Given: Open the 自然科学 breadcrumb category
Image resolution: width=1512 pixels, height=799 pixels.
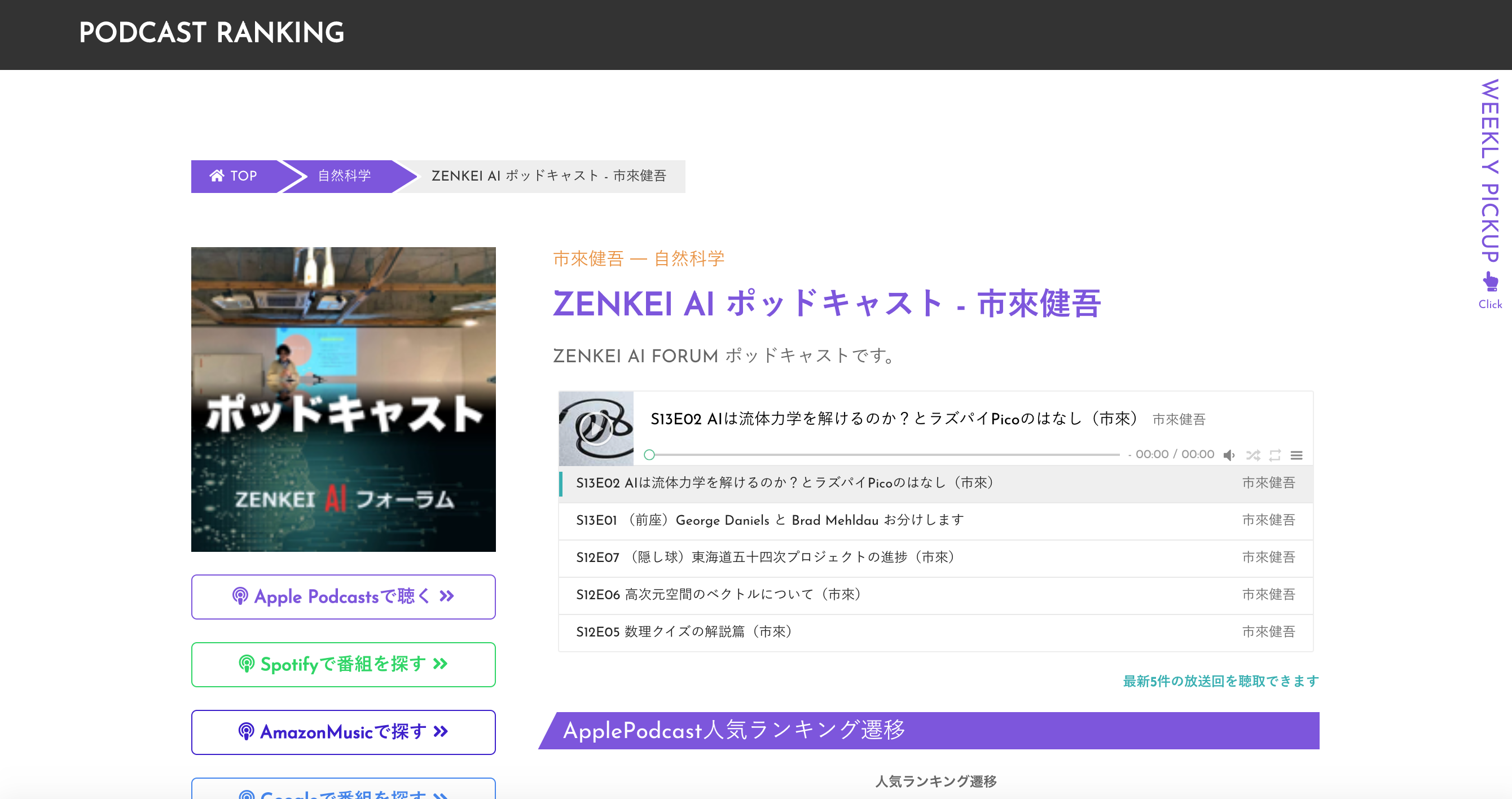Looking at the screenshot, I should tap(344, 175).
